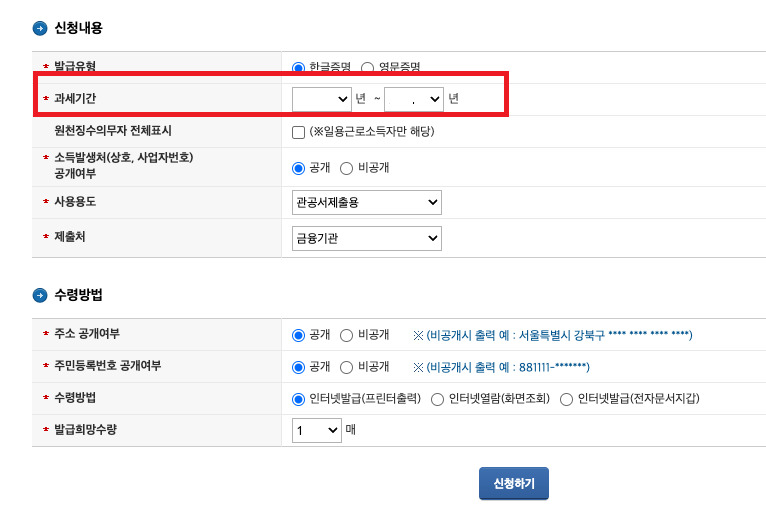
Task: Click the 서울특별시 강북구 example note
Action: point(553,336)
